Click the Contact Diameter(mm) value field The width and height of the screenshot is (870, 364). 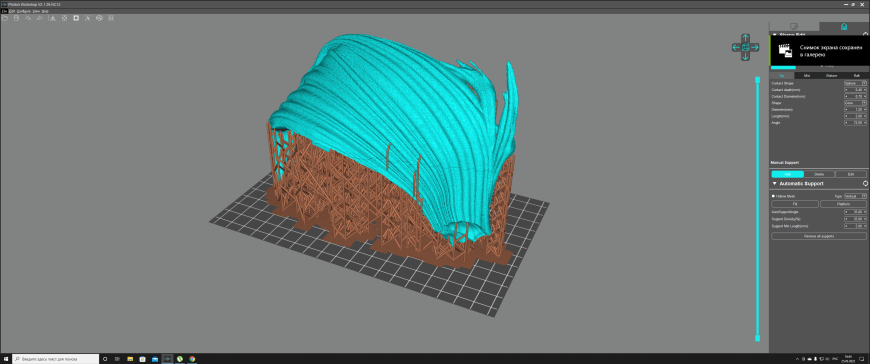(855, 97)
